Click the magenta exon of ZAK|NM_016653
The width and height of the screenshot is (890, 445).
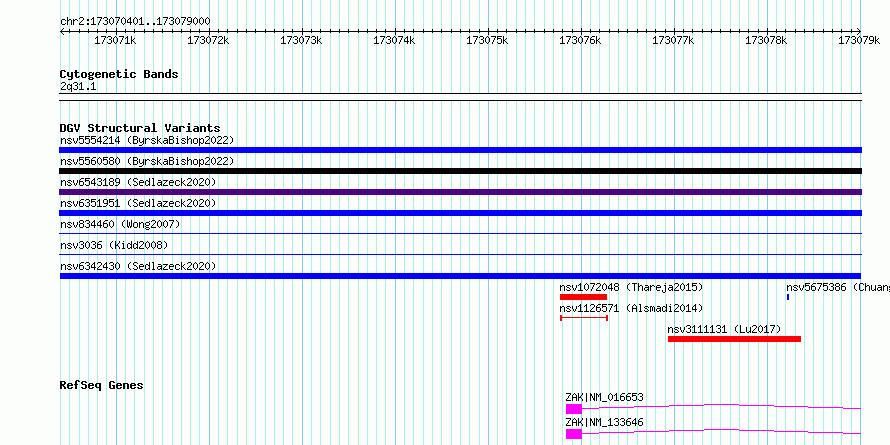pyautogui.click(x=574, y=409)
